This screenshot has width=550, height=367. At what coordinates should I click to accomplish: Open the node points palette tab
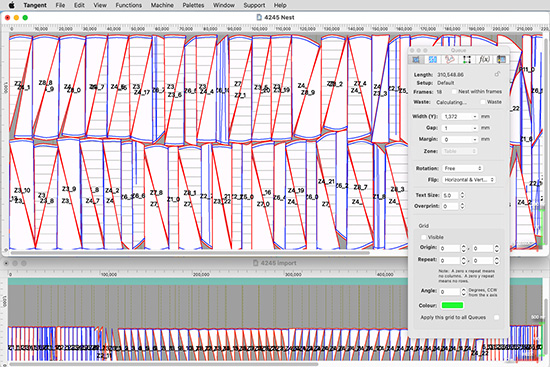click(x=467, y=60)
